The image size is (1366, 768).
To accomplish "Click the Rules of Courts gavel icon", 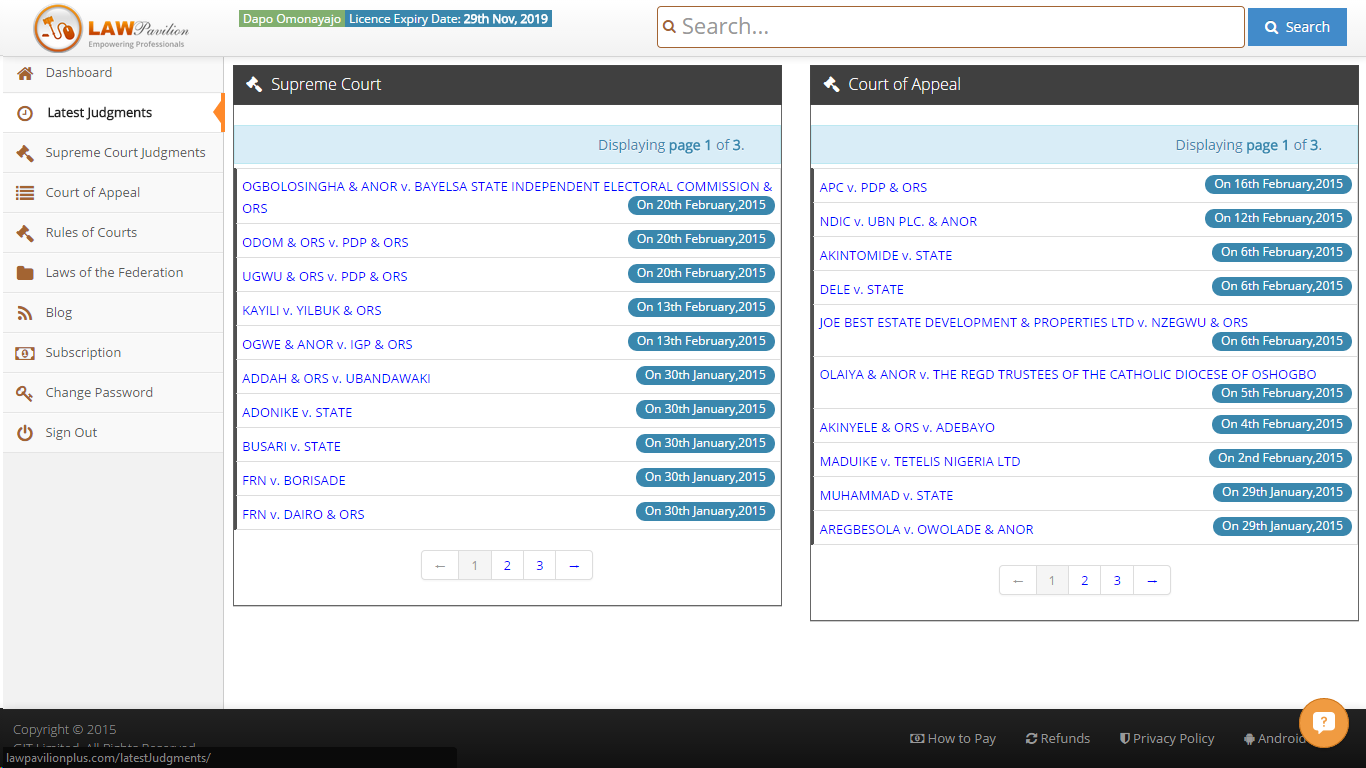I will [25, 233].
